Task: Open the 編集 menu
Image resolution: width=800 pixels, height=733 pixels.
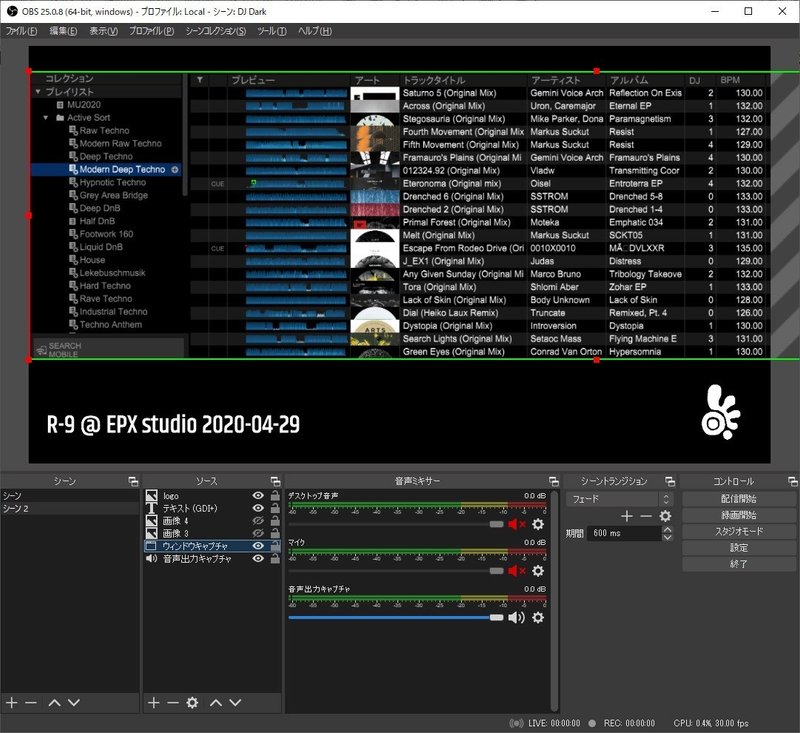Action: click(x=63, y=31)
